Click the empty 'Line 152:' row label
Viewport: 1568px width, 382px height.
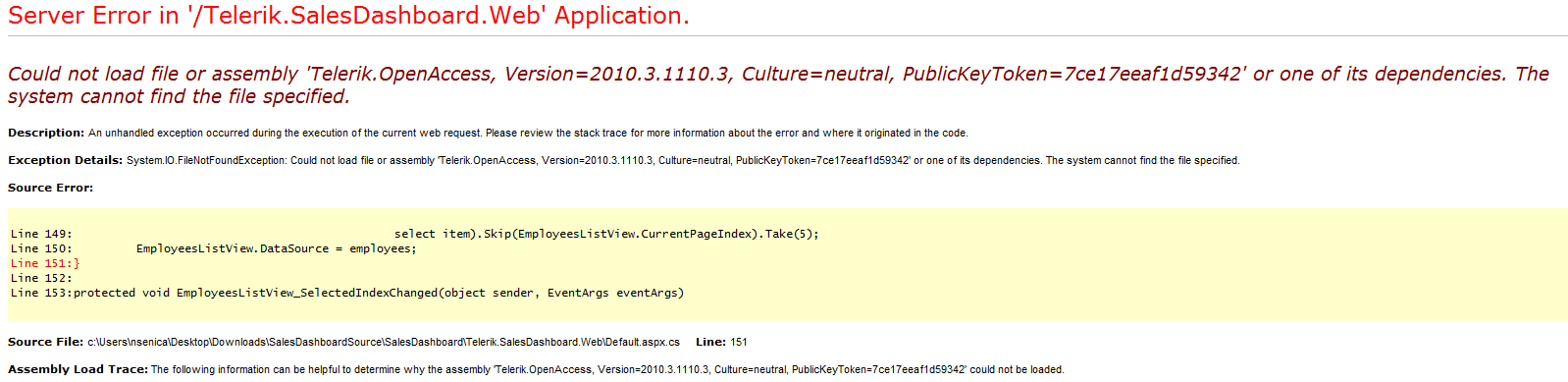coord(41,278)
